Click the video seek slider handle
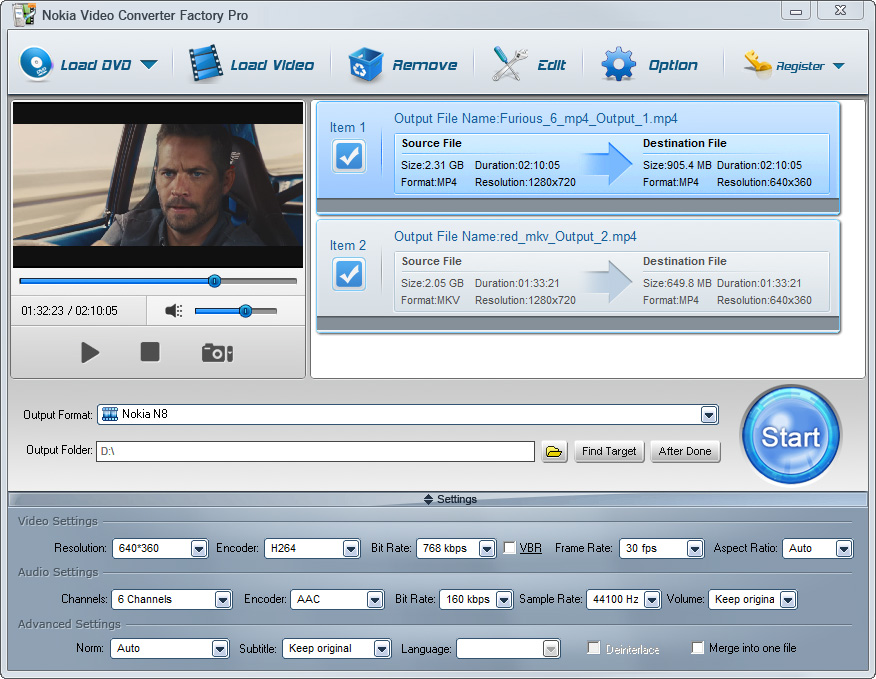876x679 pixels. pos(214,281)
